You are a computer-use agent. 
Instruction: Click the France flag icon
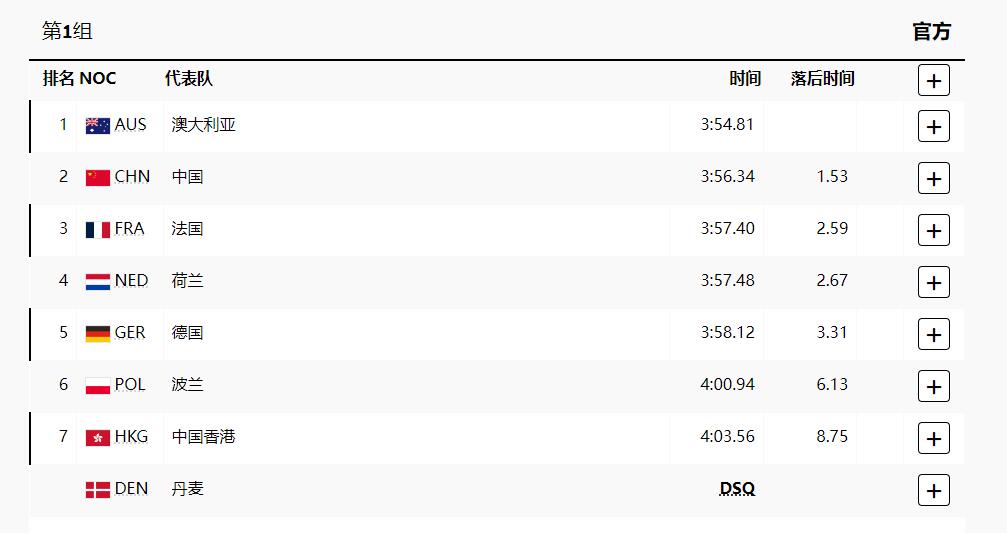[97, 230]
